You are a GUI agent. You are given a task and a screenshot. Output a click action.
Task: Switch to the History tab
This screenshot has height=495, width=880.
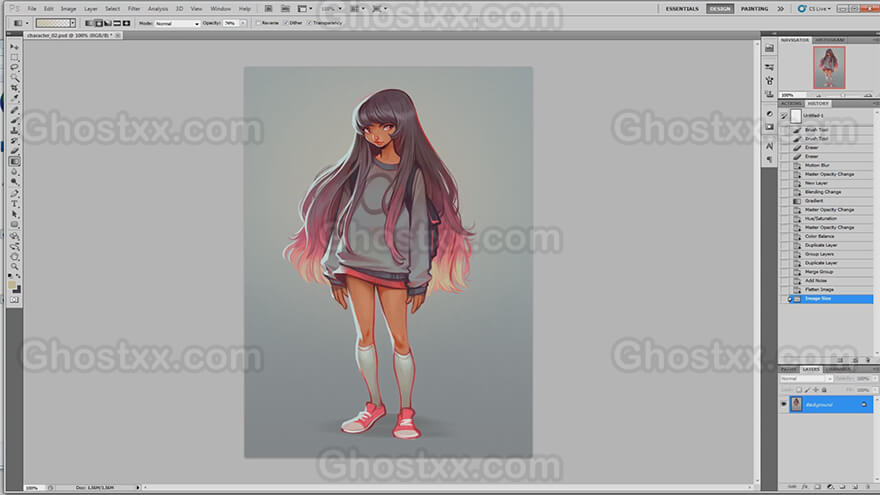[x=818, y=104]
